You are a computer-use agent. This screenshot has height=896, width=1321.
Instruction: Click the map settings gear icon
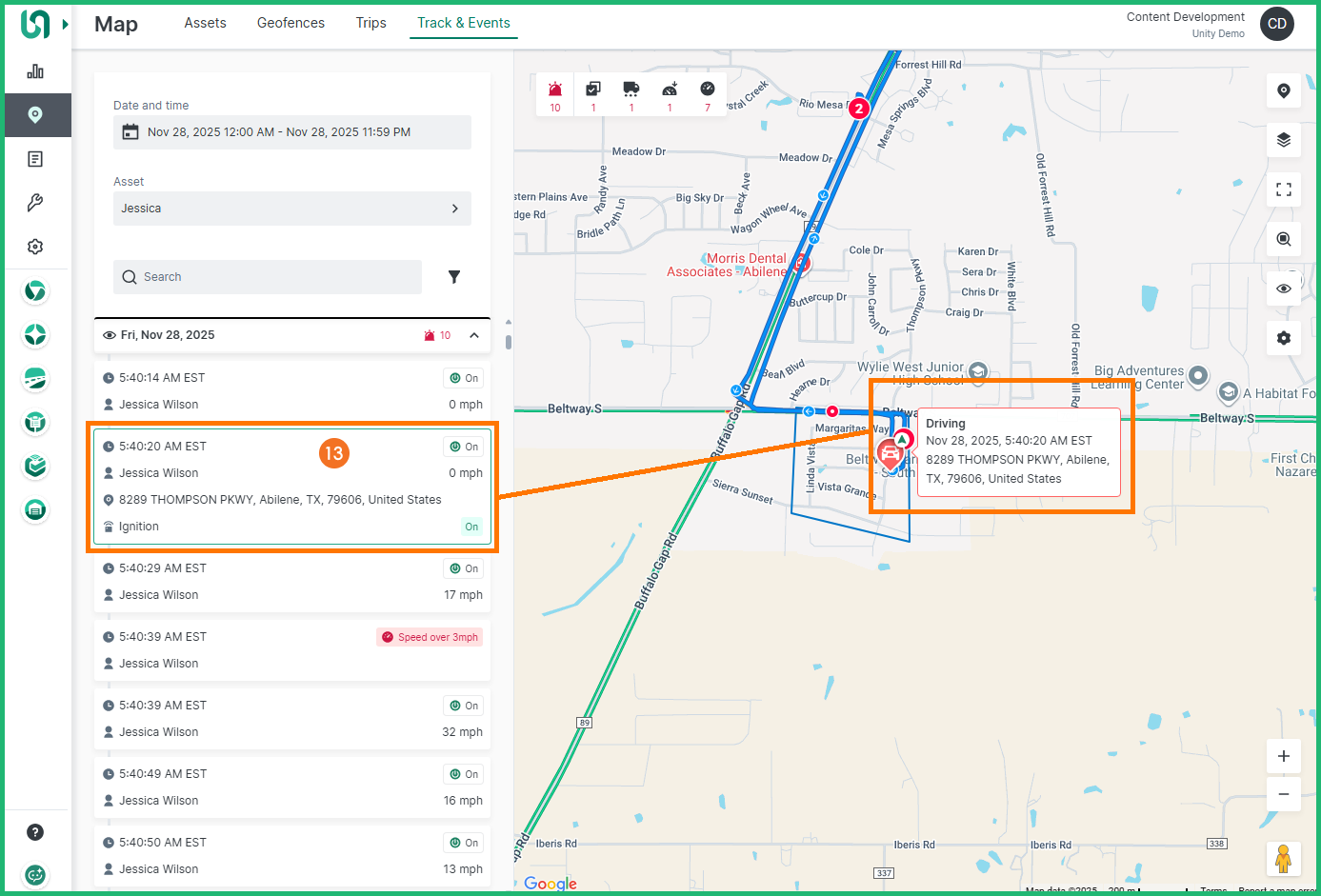[1283, 338]
